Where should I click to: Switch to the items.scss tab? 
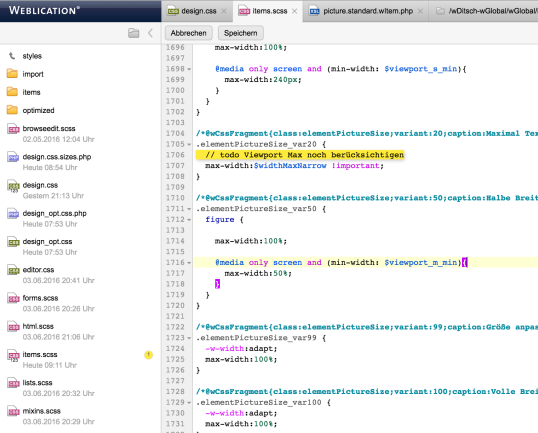point(268,11)
